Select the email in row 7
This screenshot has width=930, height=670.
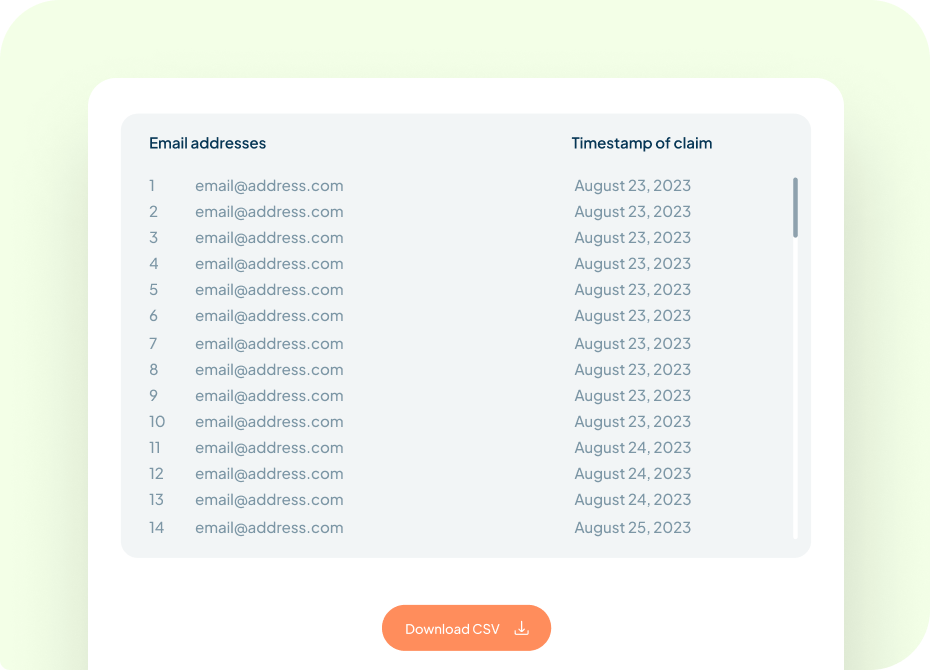(x=269, y=344)
